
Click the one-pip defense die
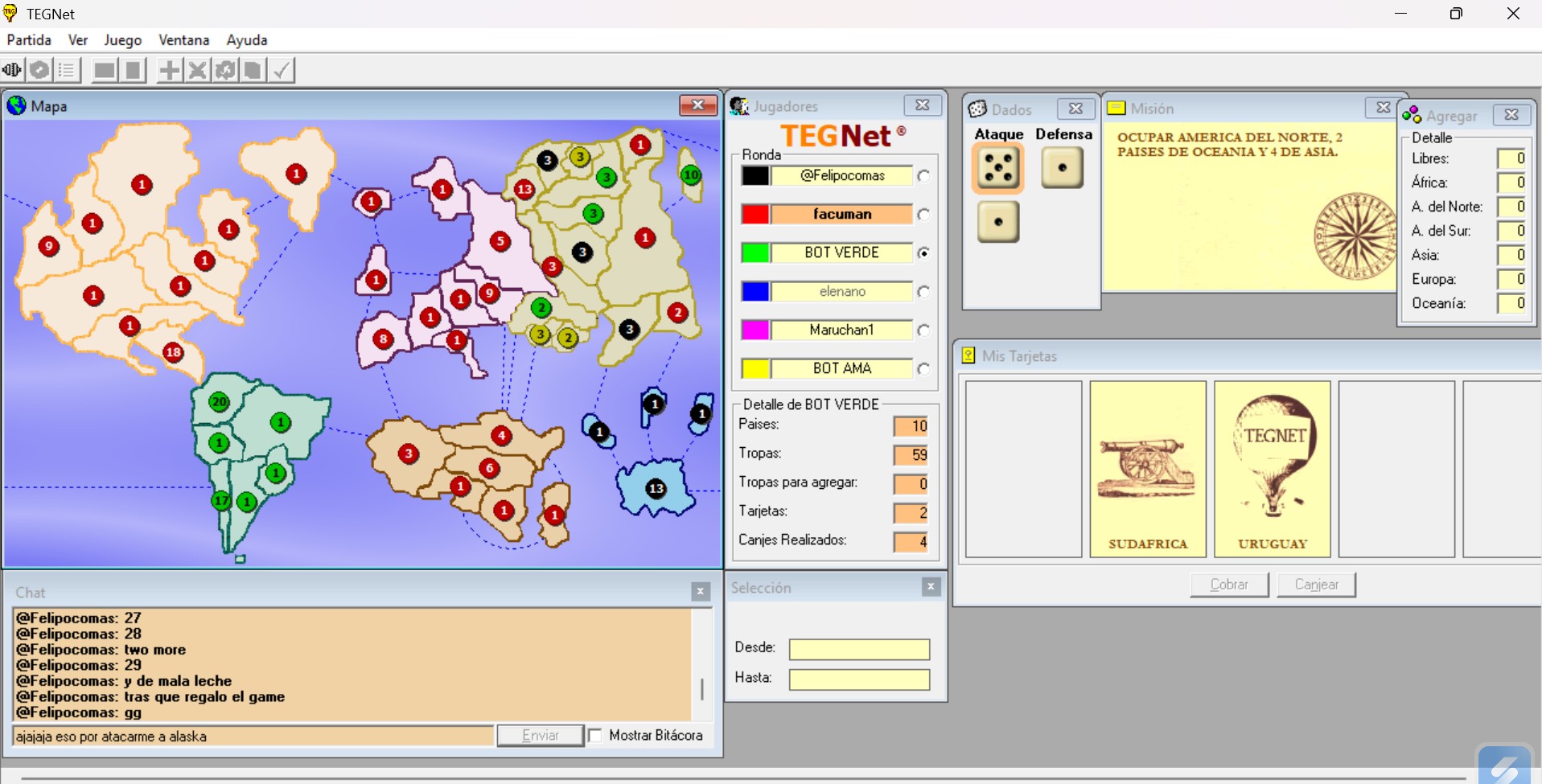click(1062, 168)
